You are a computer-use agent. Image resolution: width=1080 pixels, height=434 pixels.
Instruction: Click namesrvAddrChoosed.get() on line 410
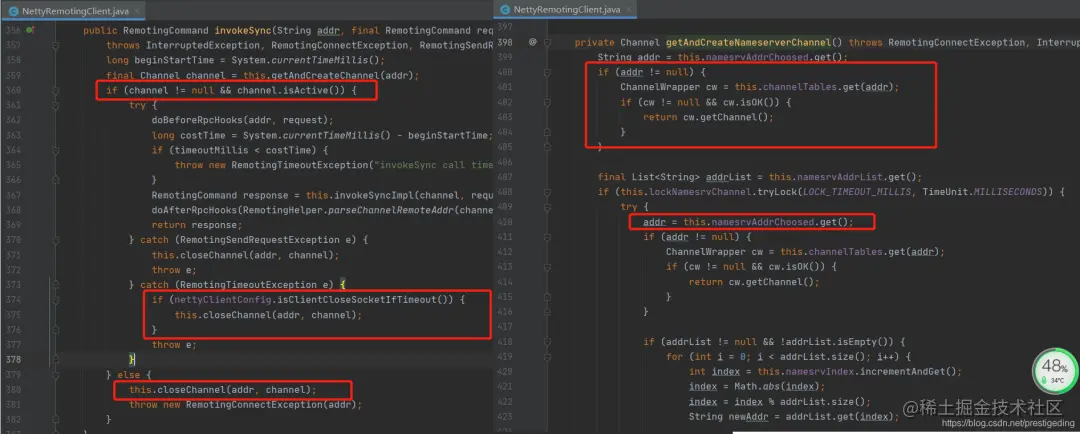pos(782,222)
